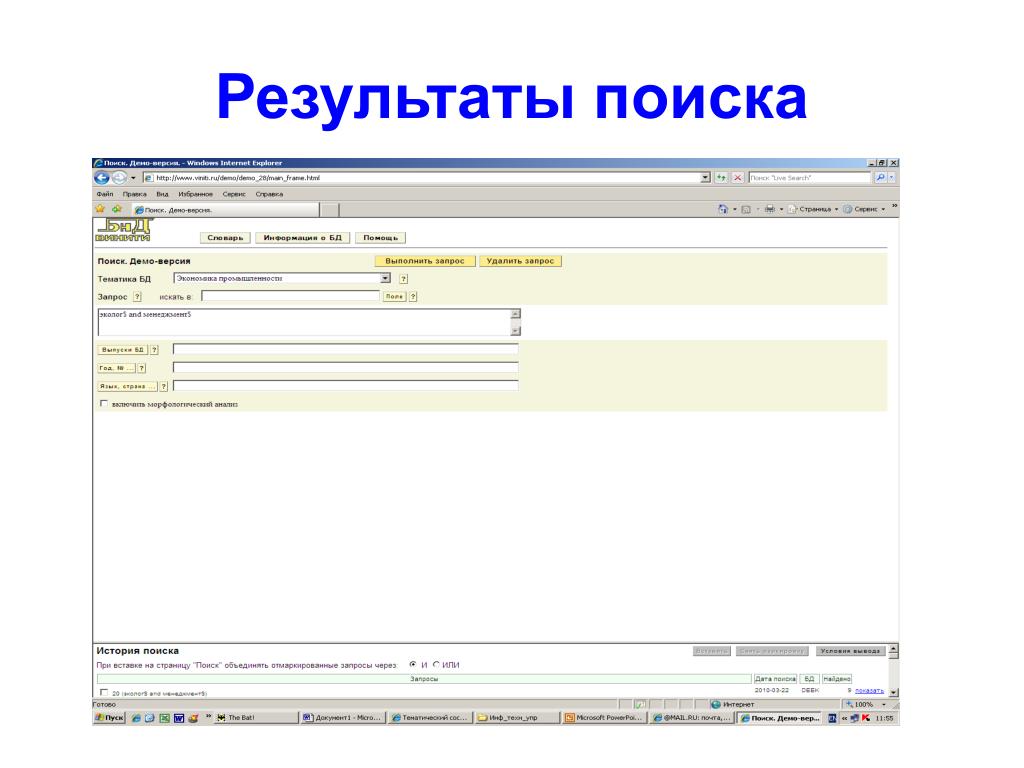The image size is (1024, 768).
Task: Click the Internet Explorer quick launch icon
Action: click(x=136, y=718)
